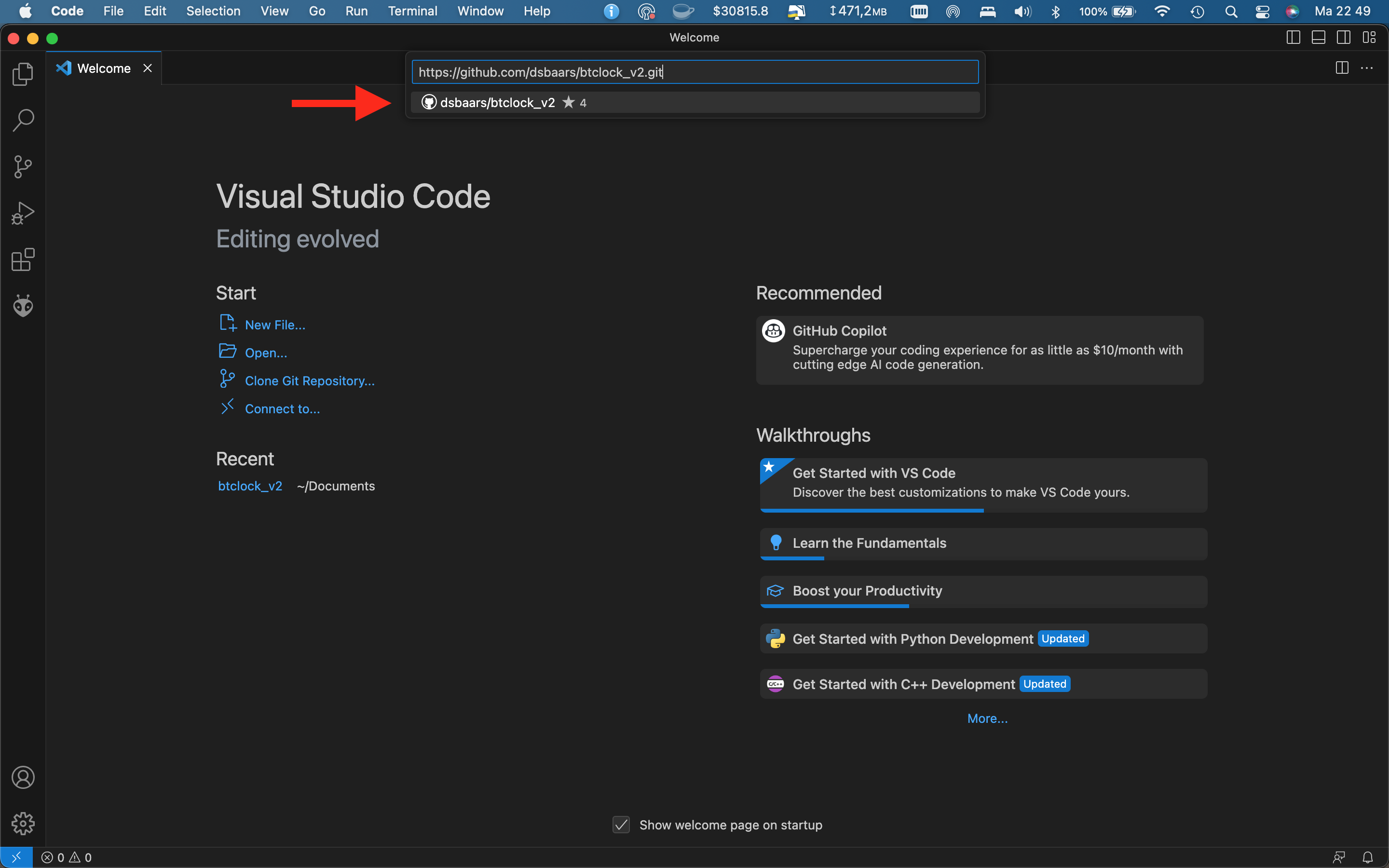Open the Edit menu
This screenshot has width=1389, height=868.
155,11
